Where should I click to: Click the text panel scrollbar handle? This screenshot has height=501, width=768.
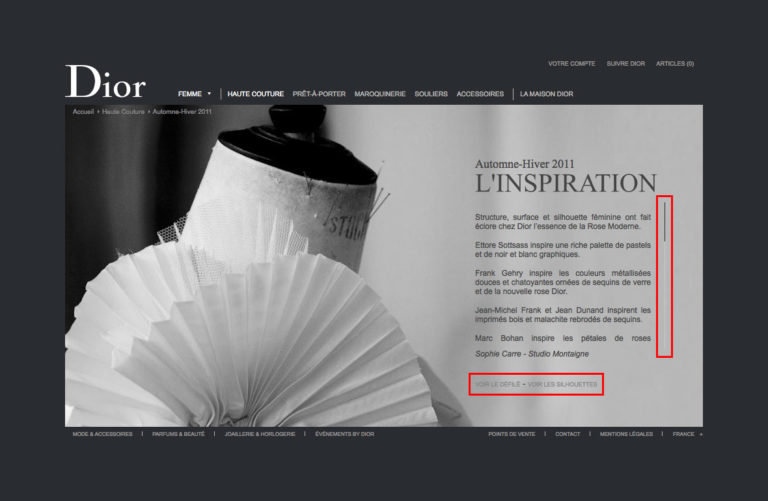[x=665, y=222]
